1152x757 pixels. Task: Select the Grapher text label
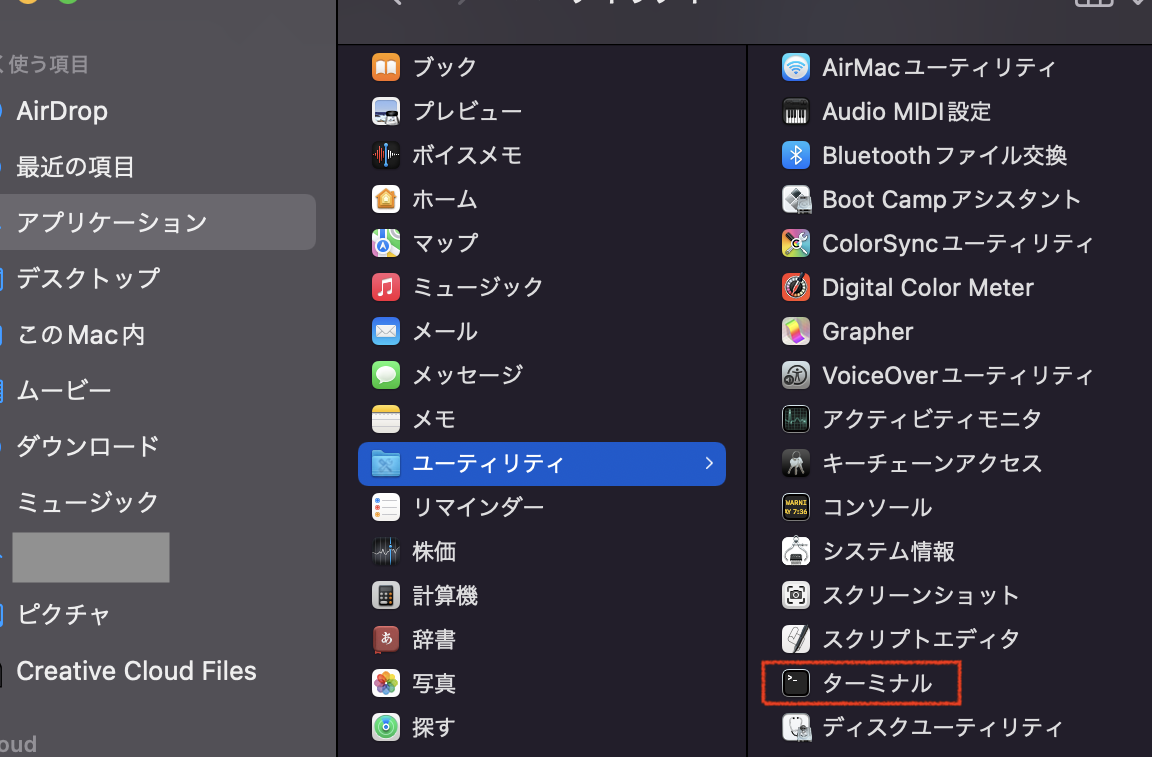click(x=868, y=331)
